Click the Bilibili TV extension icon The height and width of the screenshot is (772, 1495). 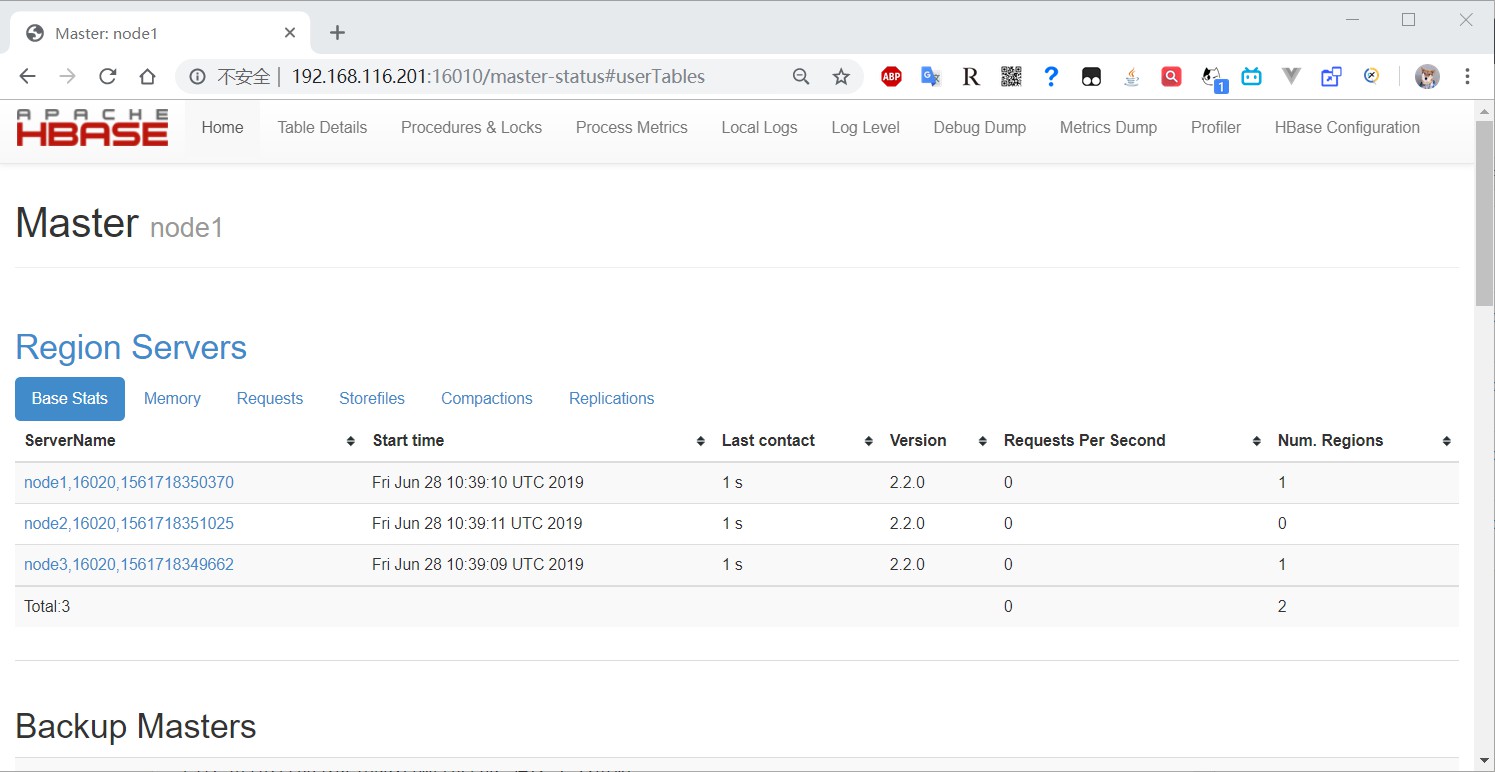[1251, 77]
